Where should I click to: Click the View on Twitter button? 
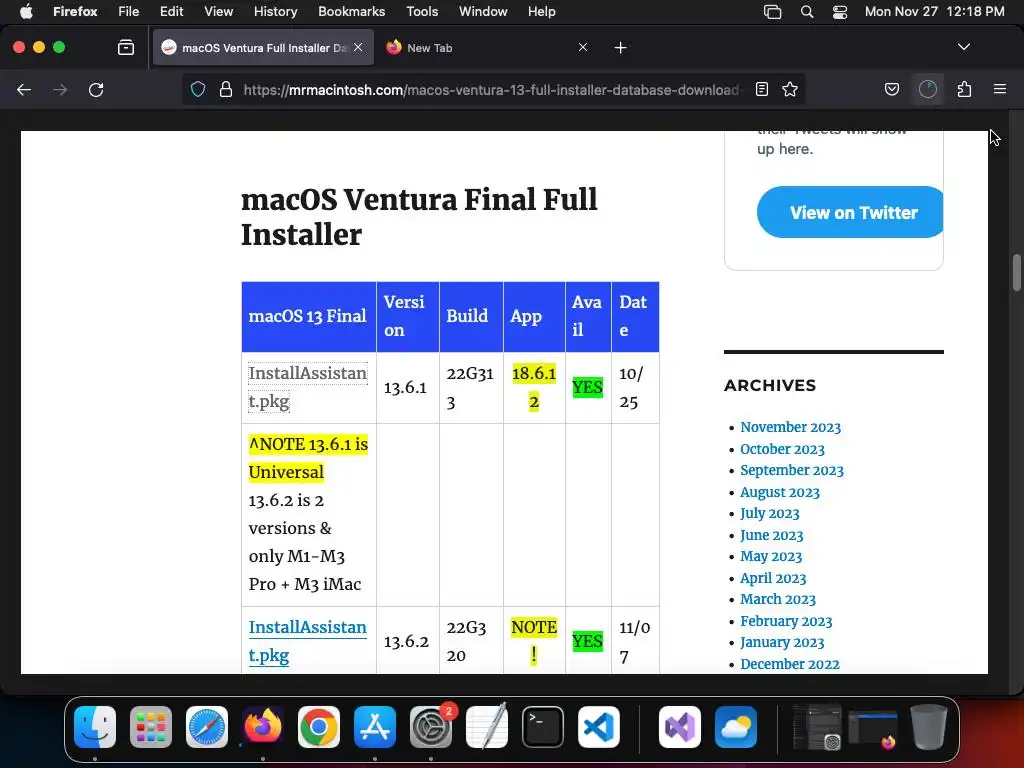click(850, 212)
